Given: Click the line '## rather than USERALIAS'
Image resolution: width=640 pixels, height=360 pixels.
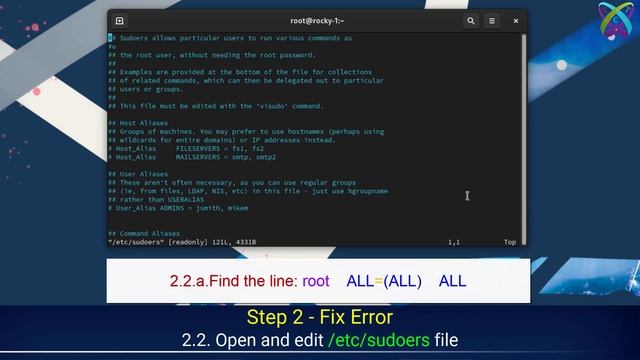Looking at the screenshot, I should click(x=156, y=200).
